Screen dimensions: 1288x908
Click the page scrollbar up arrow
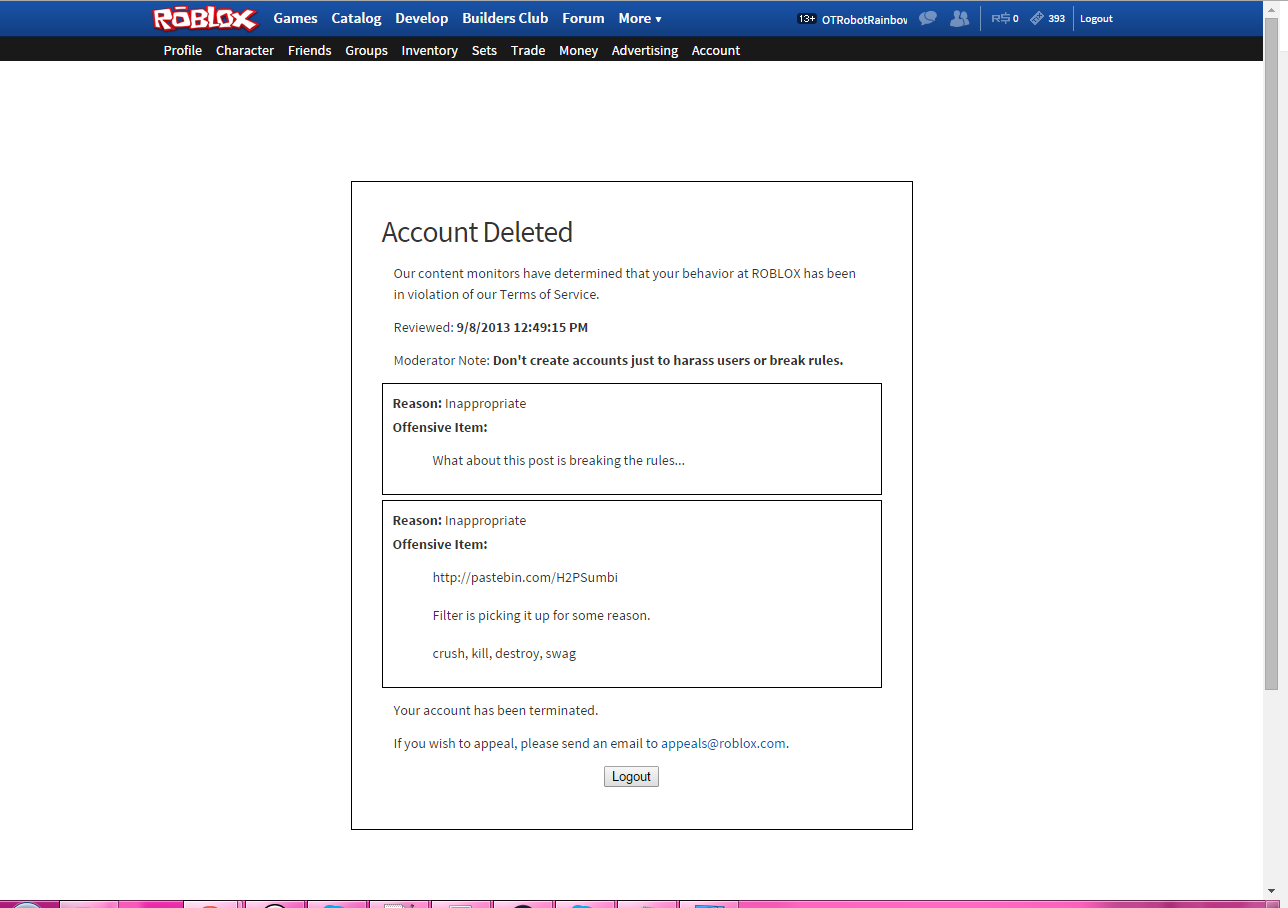coord(1271,8)
